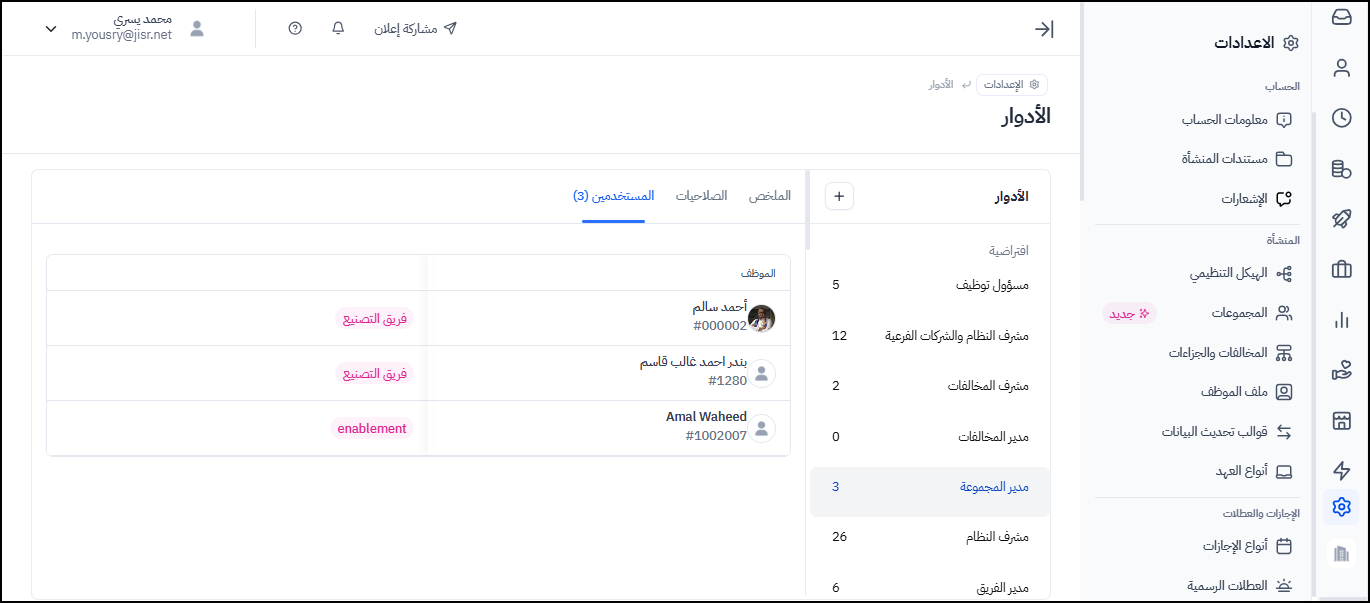1370x603 pixels.
Task: Click the أحمد سالم employee avatar
Action: (762, 318)
